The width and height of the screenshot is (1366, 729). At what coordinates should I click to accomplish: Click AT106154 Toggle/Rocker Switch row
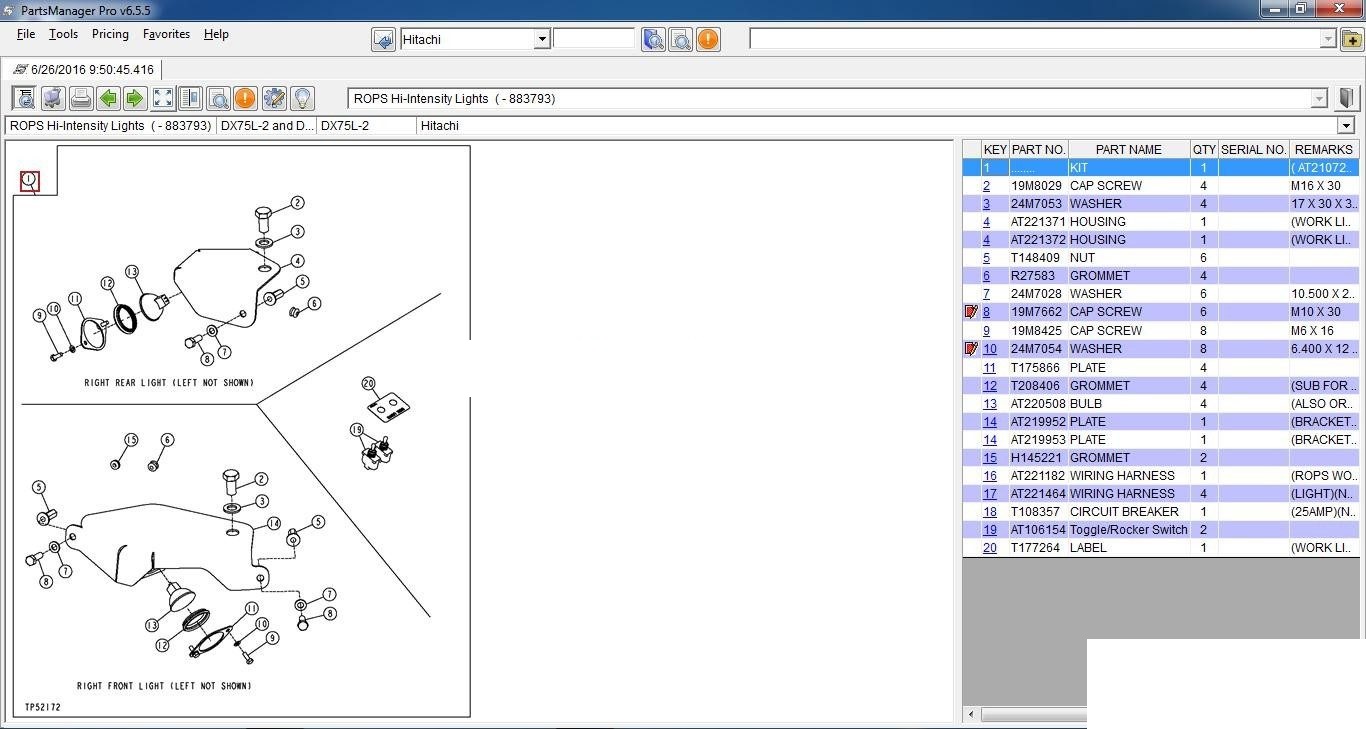click(1160, 530)
